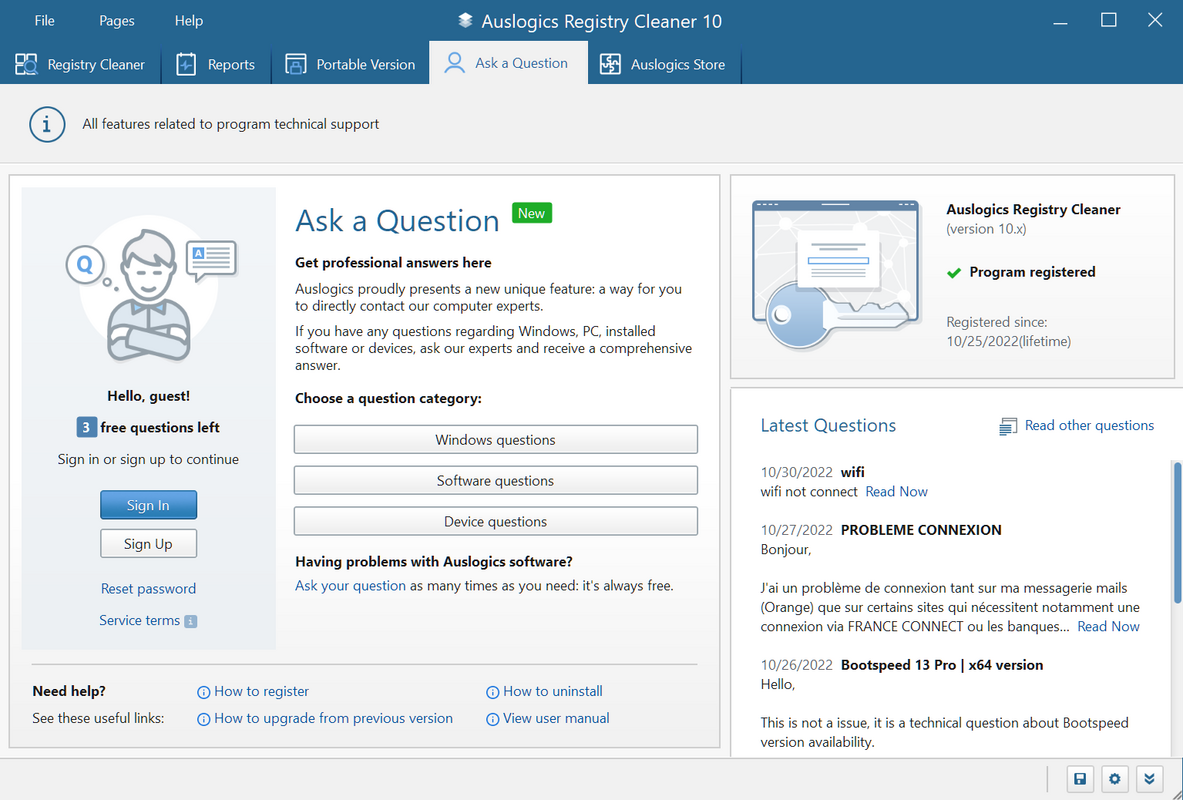Open How to upgrade from previous version

click(x=333, y=718)
